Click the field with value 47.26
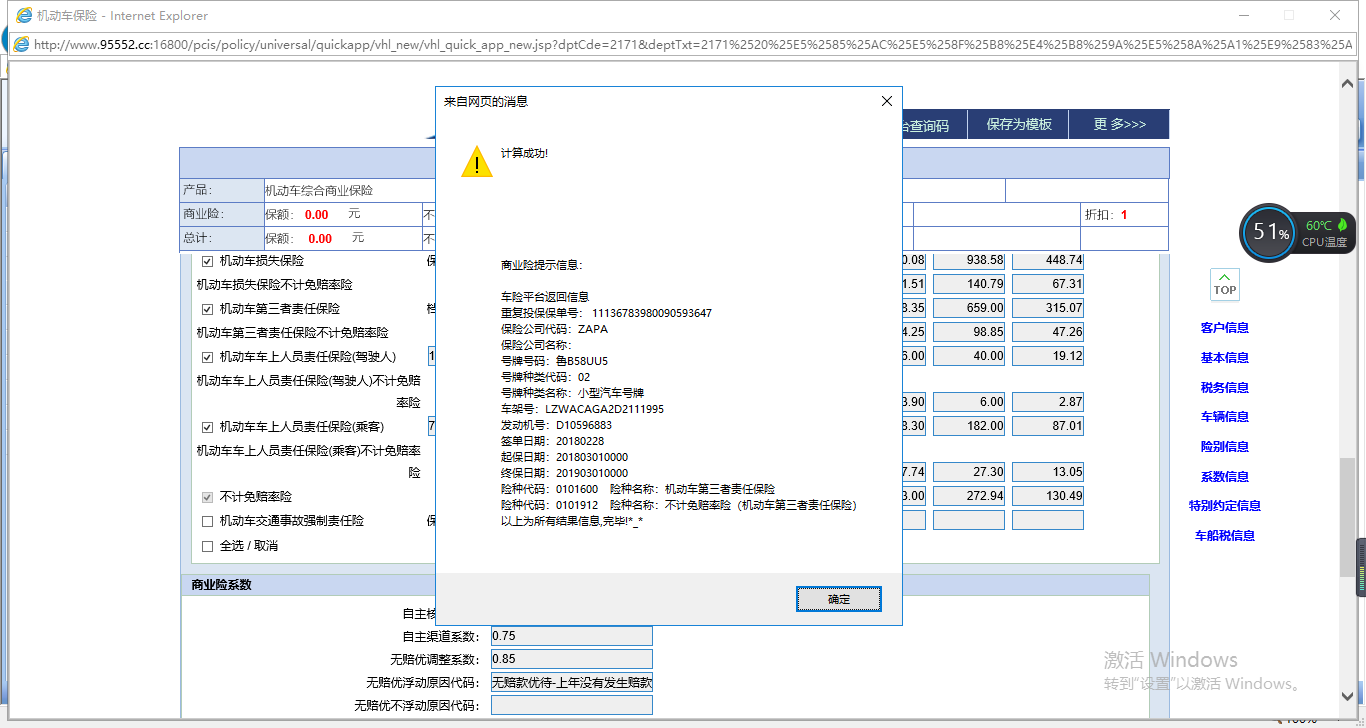 1048,332
